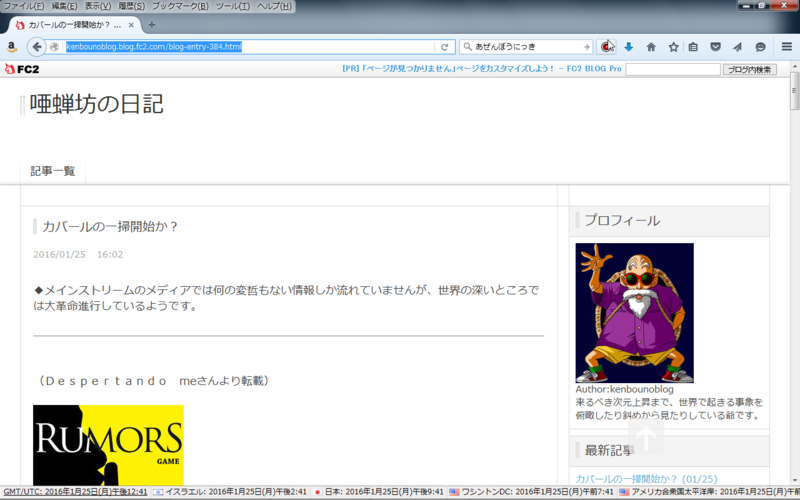
Task: Click the scroll-to-top arrow button
Action: coord(646,437)
